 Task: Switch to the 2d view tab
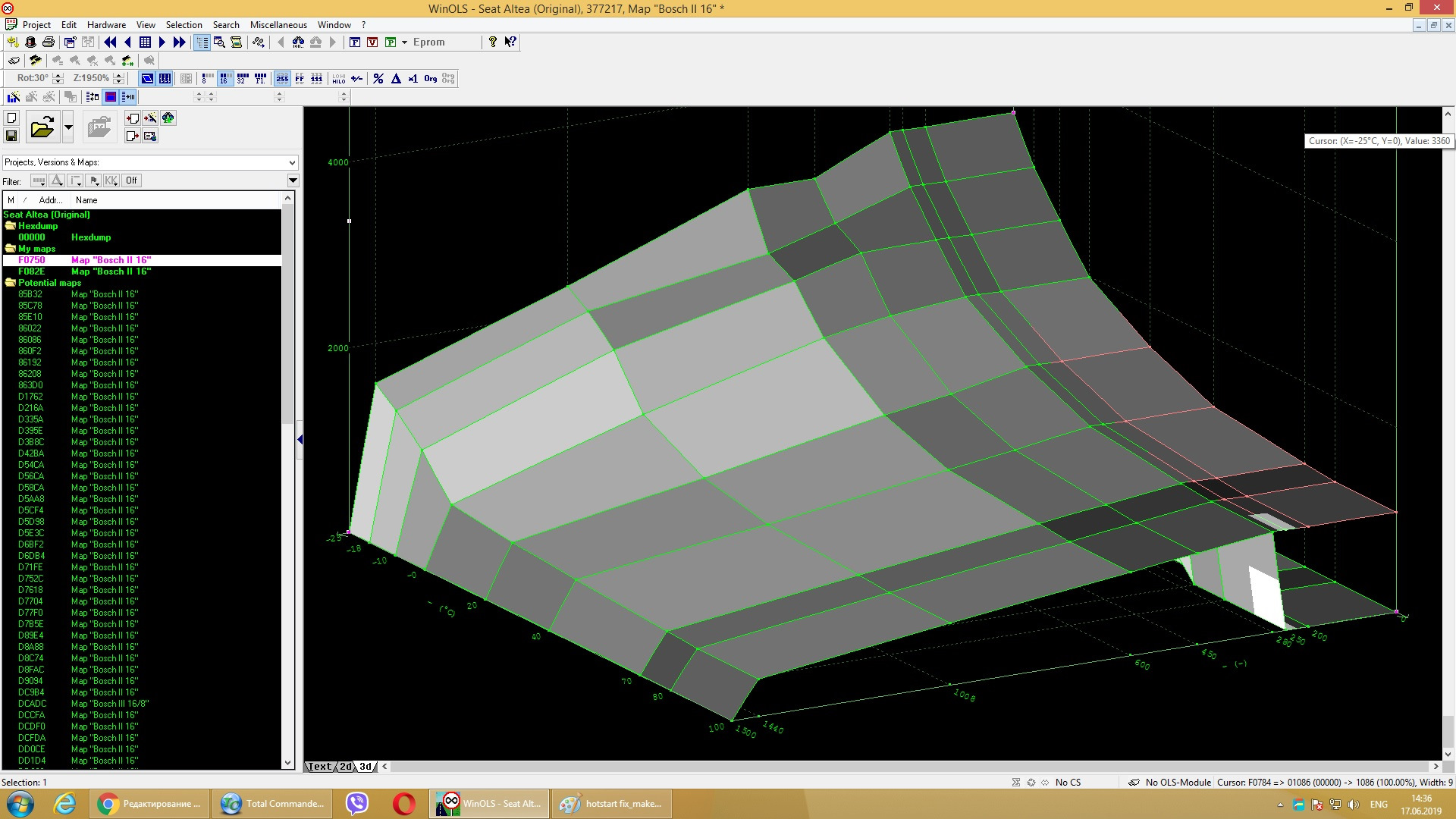tap(346, 767)
